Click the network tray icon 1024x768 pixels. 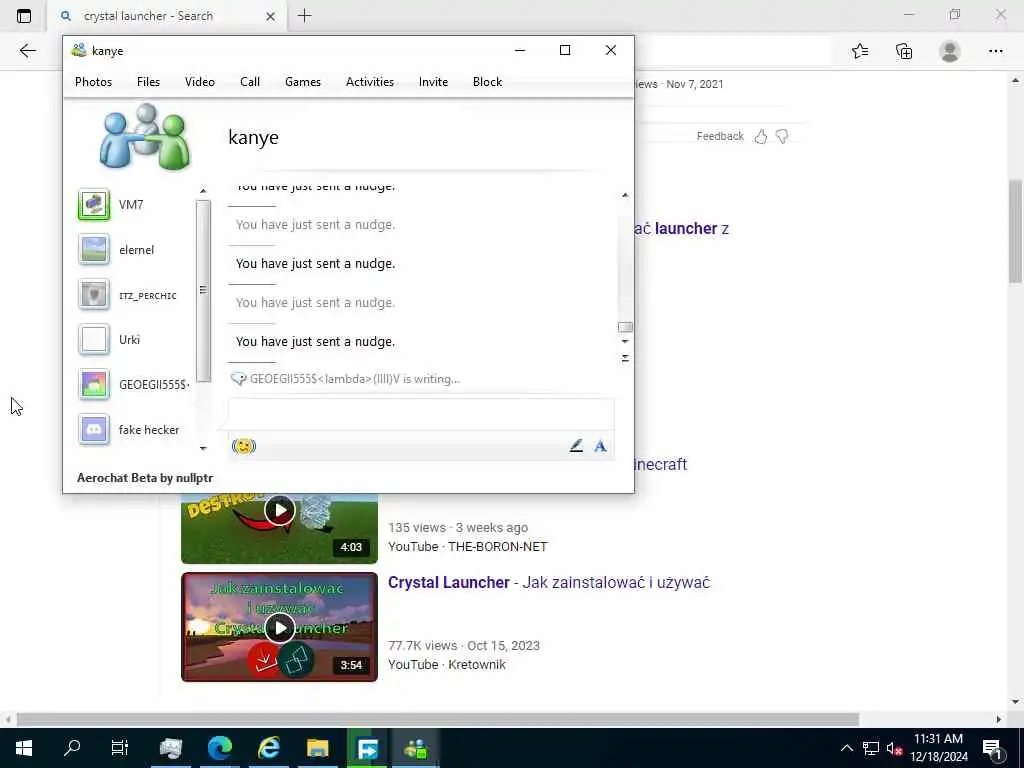871,748
